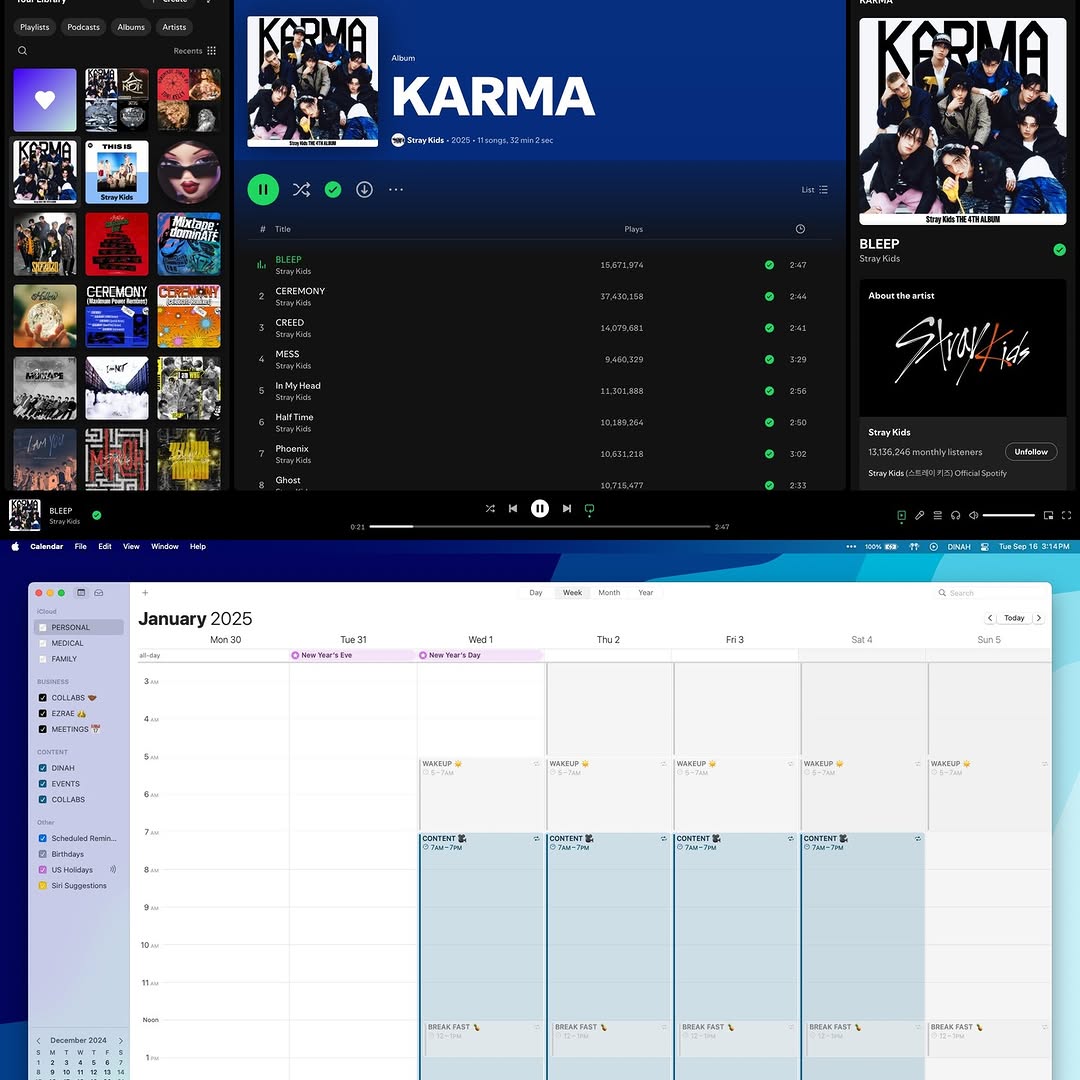Toggle the PERSONAL calendar checkbox
Image resolution: width=1080 pixels, height=1080 pixels.
point(43,627)
